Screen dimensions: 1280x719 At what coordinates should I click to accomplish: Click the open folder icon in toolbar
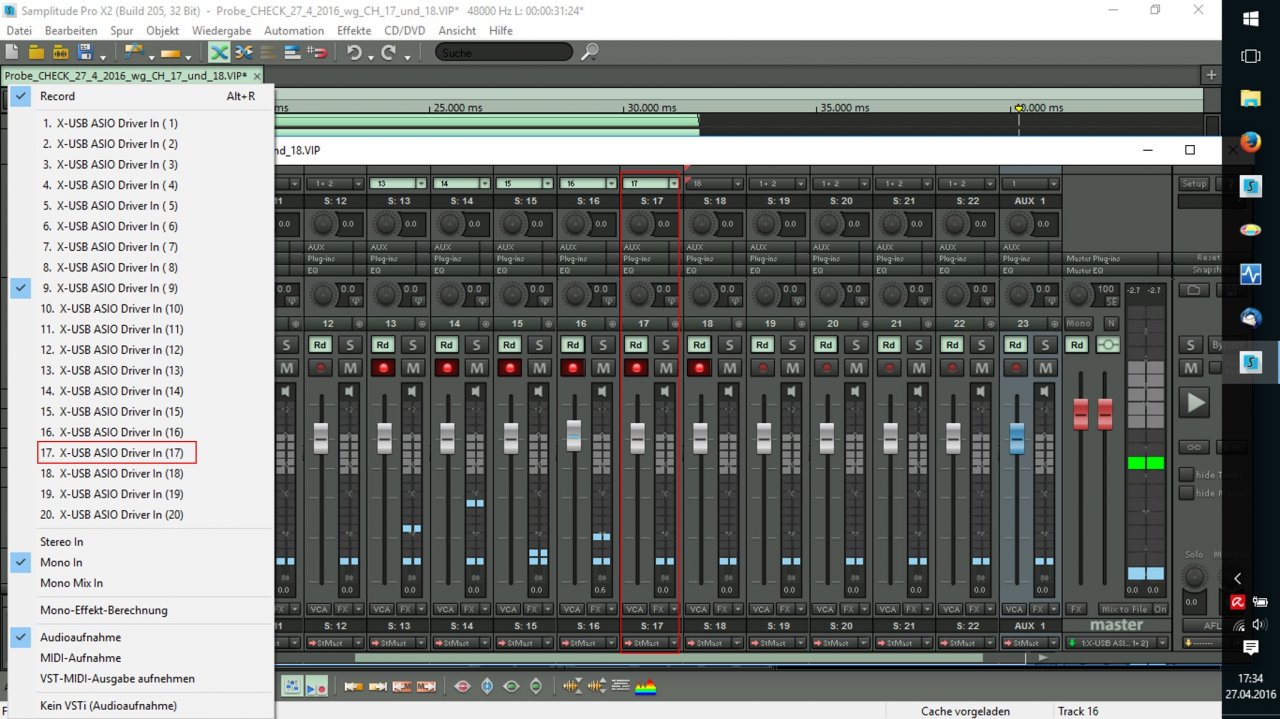pyautogui.click(x=38, y=52)
